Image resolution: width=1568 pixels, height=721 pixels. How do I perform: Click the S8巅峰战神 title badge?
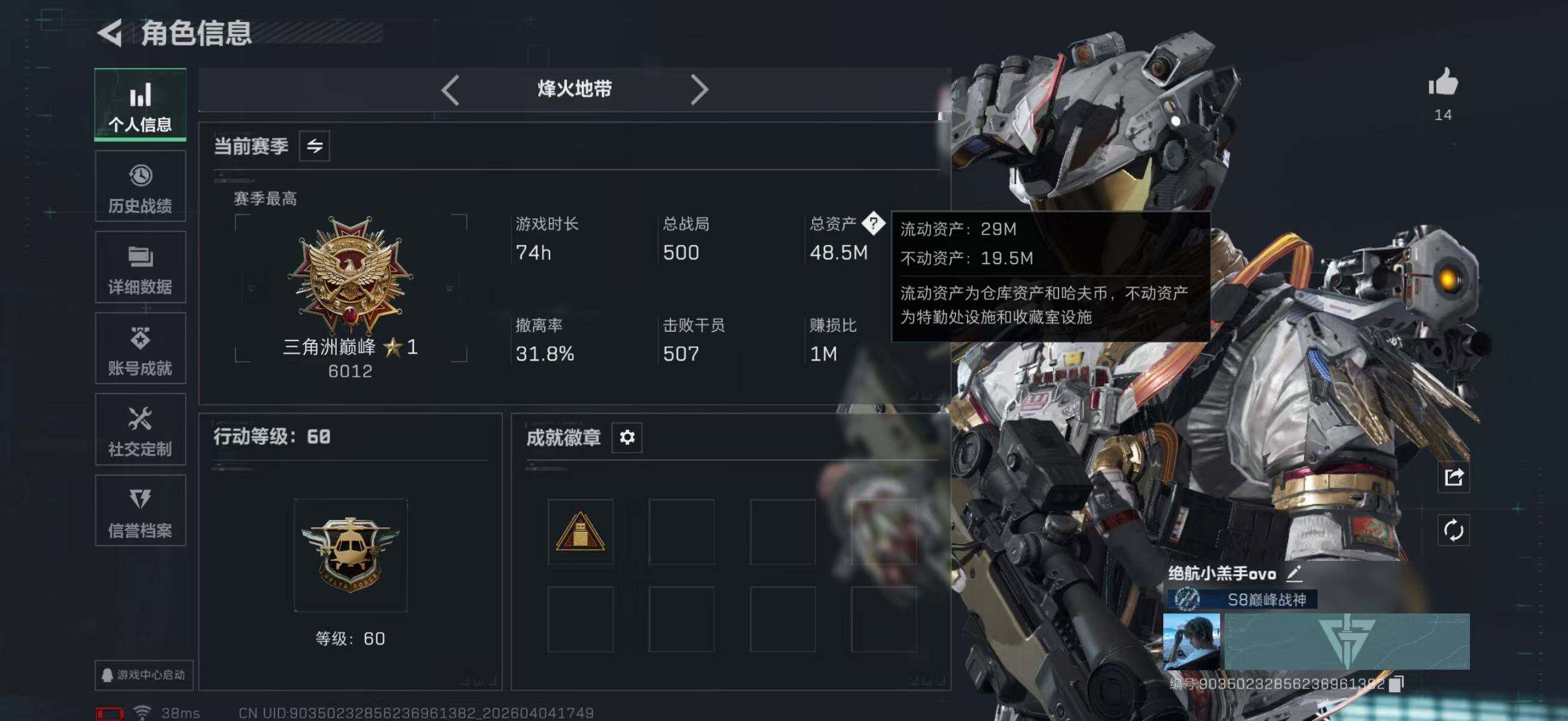tap(1242, 600)
